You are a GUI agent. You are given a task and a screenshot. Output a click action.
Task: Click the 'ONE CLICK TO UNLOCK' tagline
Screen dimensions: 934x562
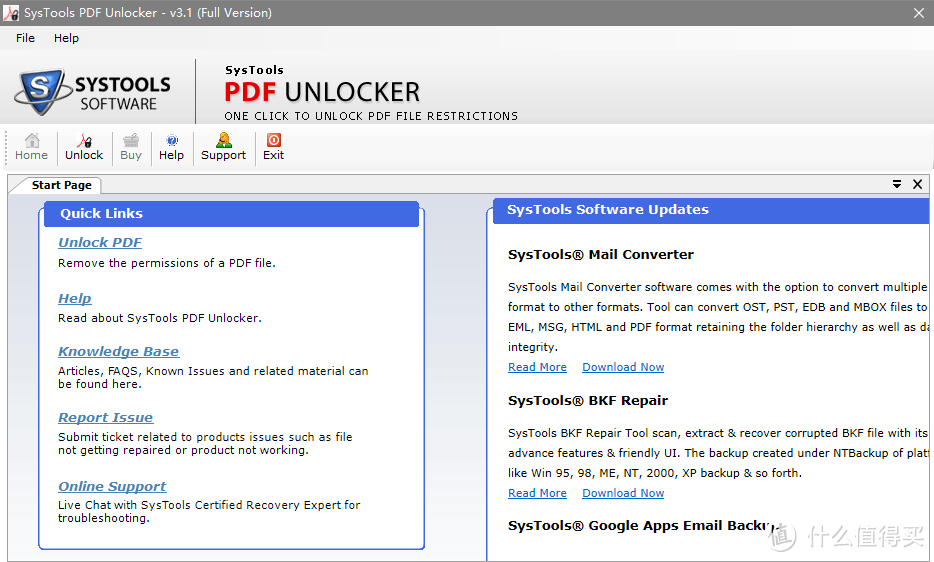371,116
